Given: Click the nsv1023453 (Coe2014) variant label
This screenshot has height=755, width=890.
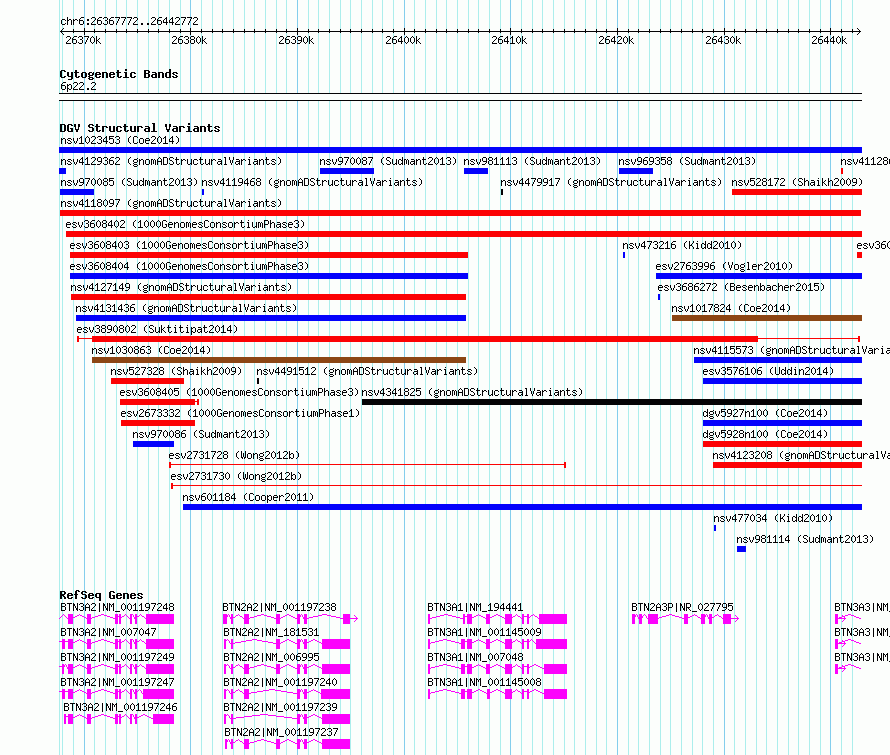Looking at the screenshot, I should tap(120, 140).
